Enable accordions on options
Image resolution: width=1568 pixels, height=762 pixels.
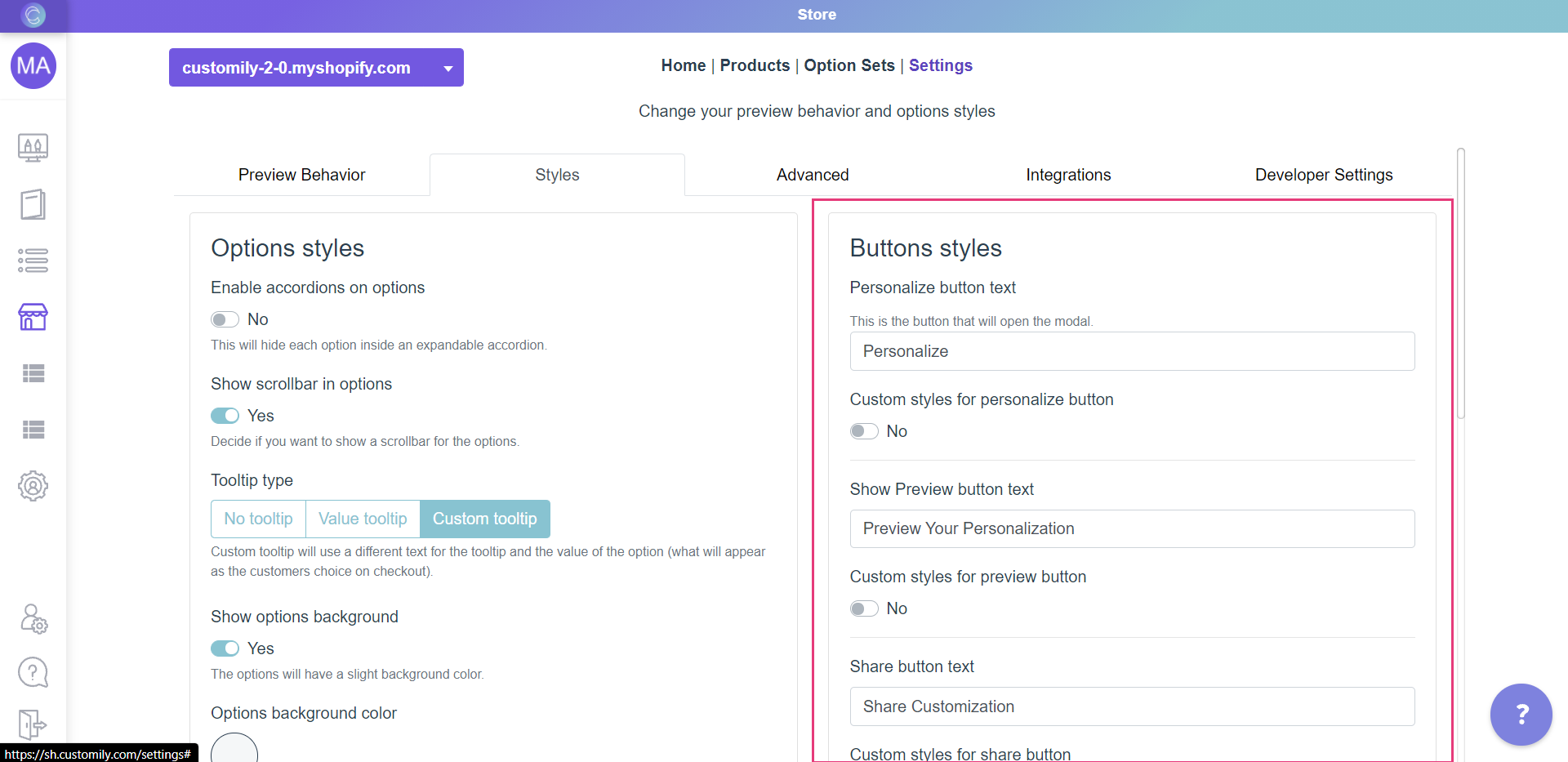(225, 319)
